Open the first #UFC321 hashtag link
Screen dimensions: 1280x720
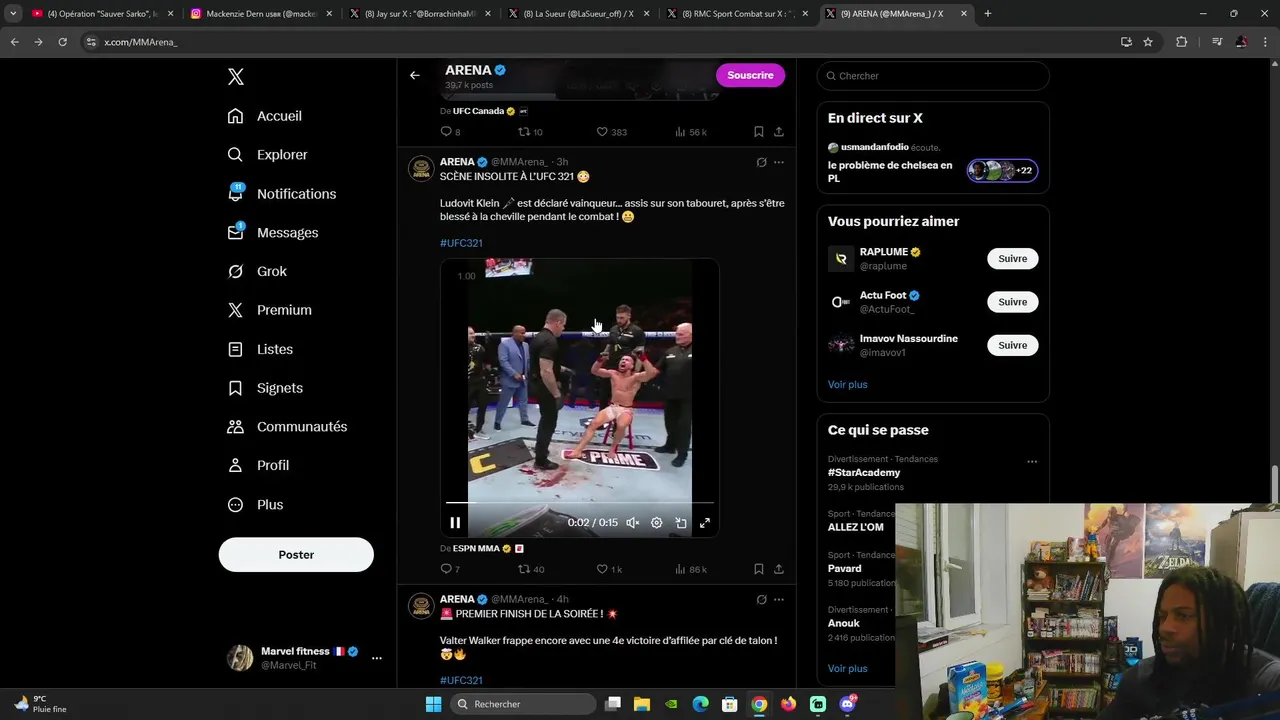(461, 243)
